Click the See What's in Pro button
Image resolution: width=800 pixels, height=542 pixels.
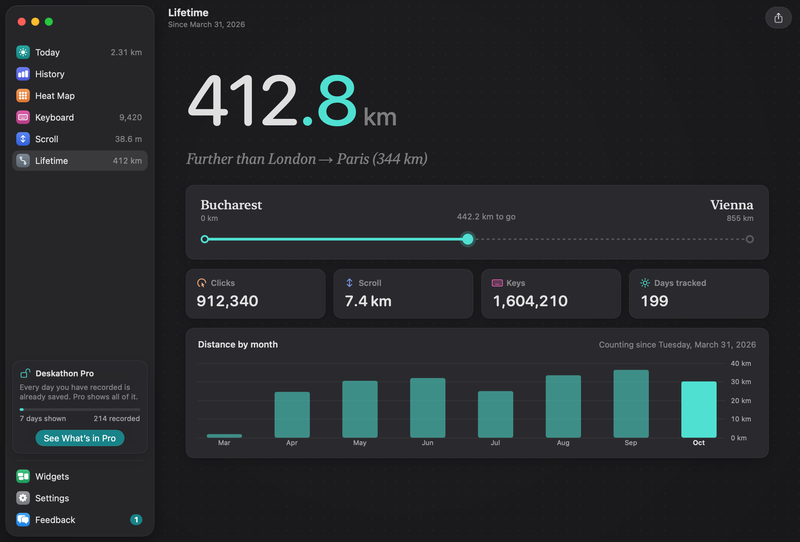80,438
